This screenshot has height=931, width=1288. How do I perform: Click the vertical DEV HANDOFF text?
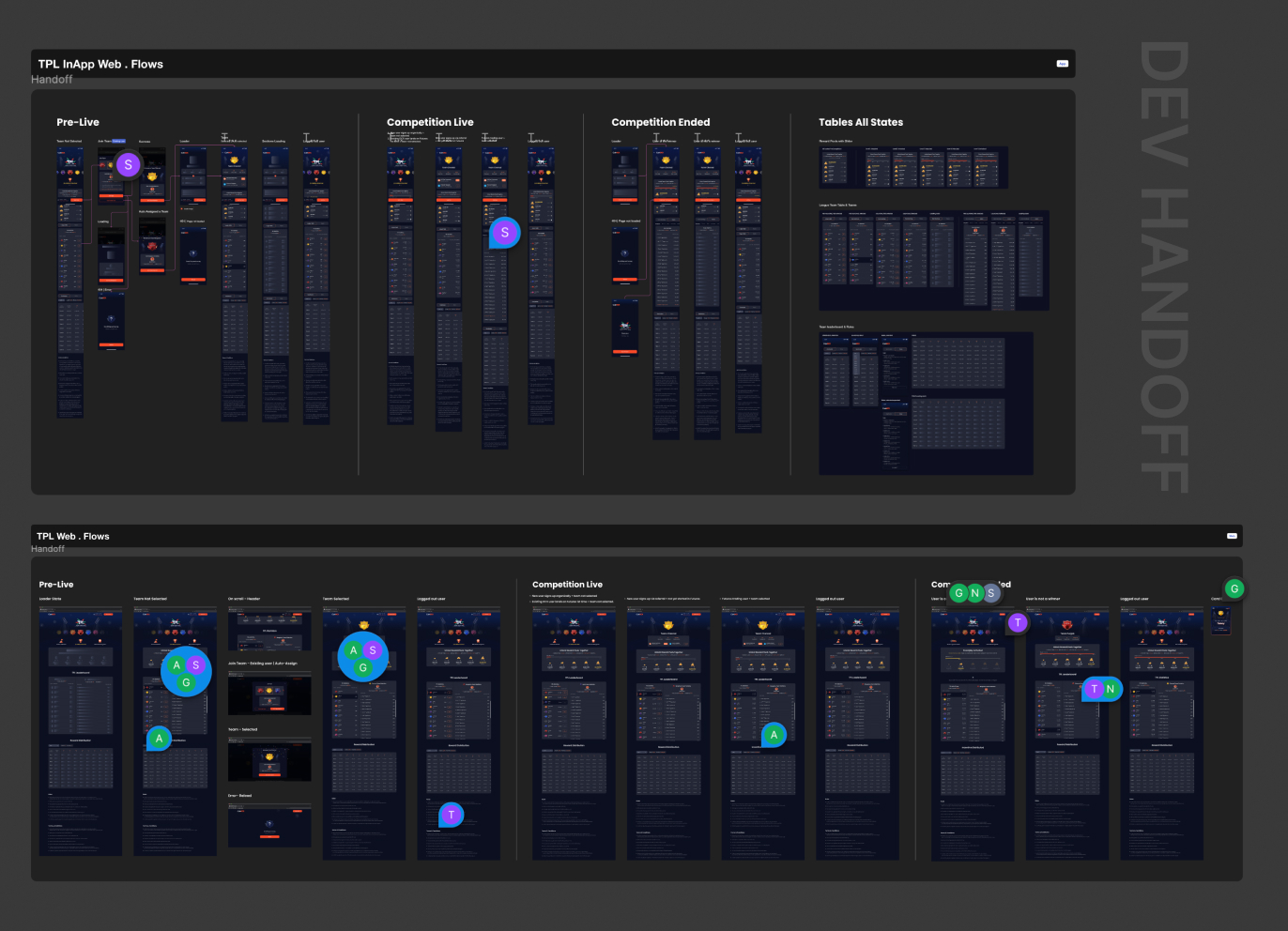[1164, 267]
